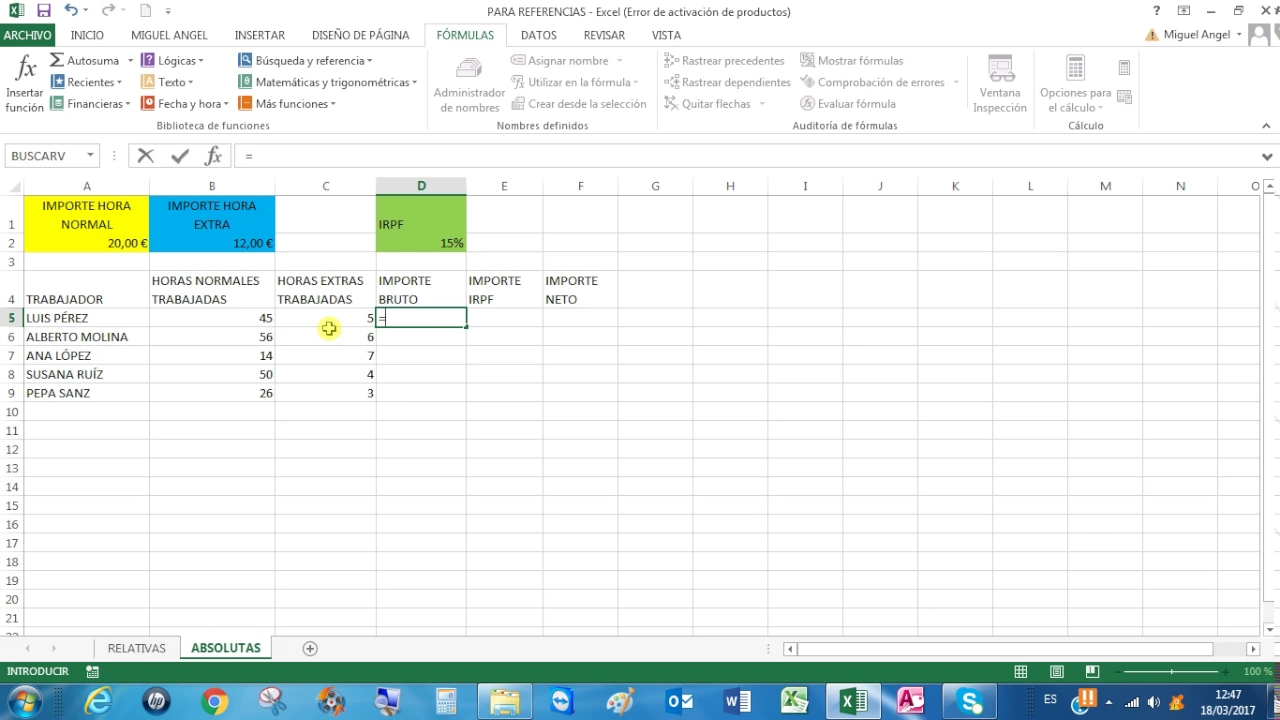Click zoom in plus button
Image resolution: width=1280 pixels, height=720 pixels.
point(1227,672)
